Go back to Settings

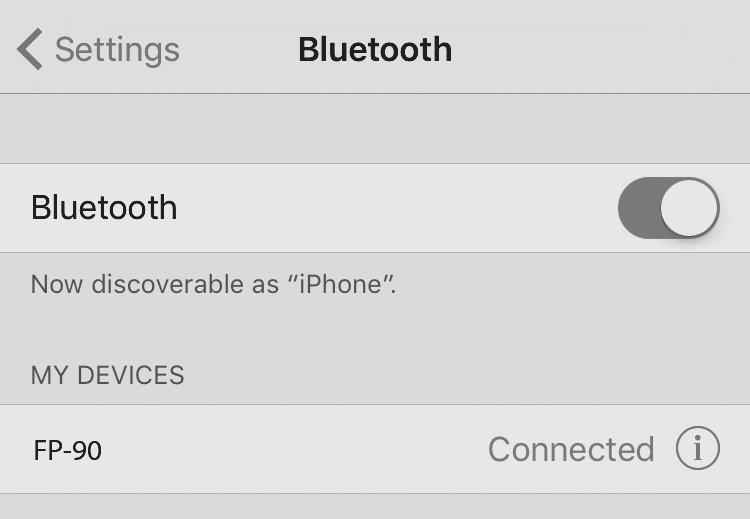tap(98, 49)
